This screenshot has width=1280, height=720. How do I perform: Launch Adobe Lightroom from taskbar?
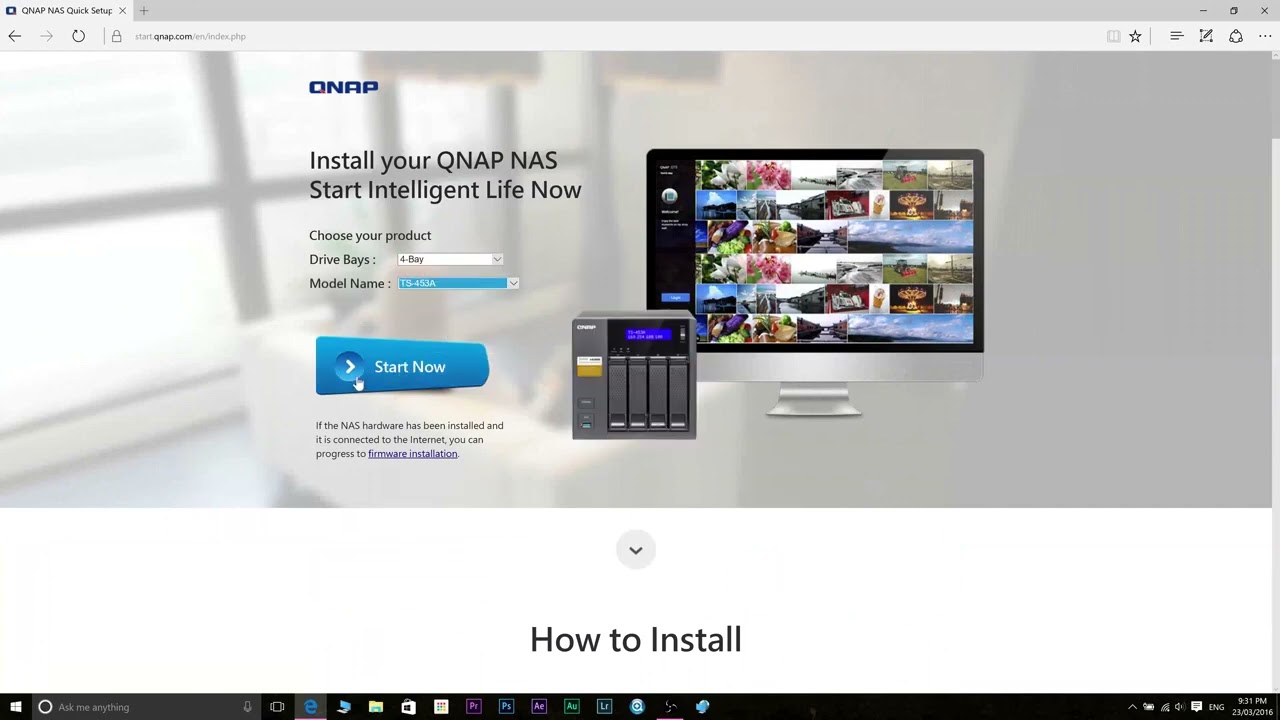pos(604,706)
